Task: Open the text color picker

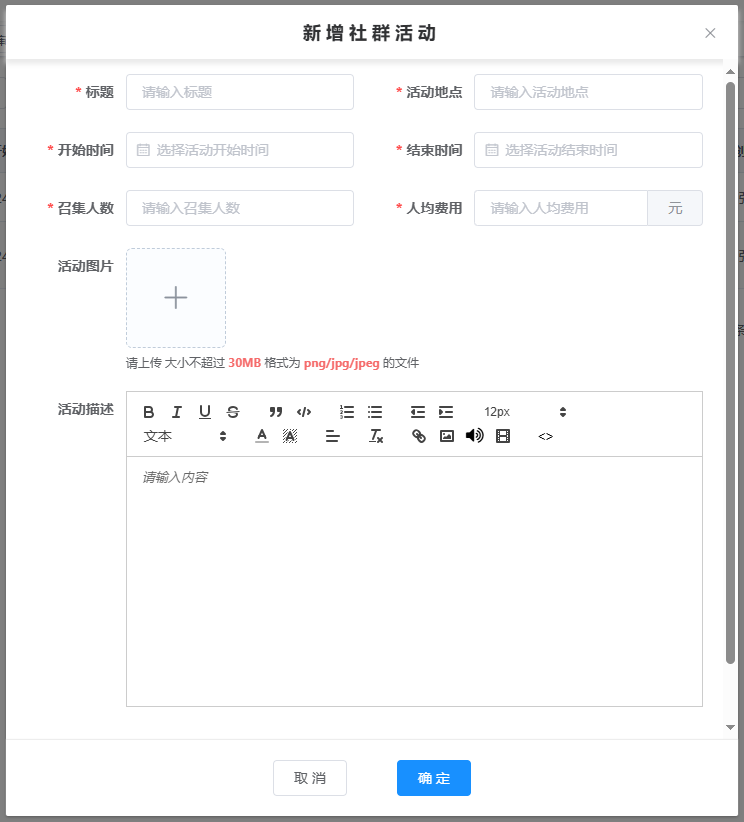Action: pos(262,436)
